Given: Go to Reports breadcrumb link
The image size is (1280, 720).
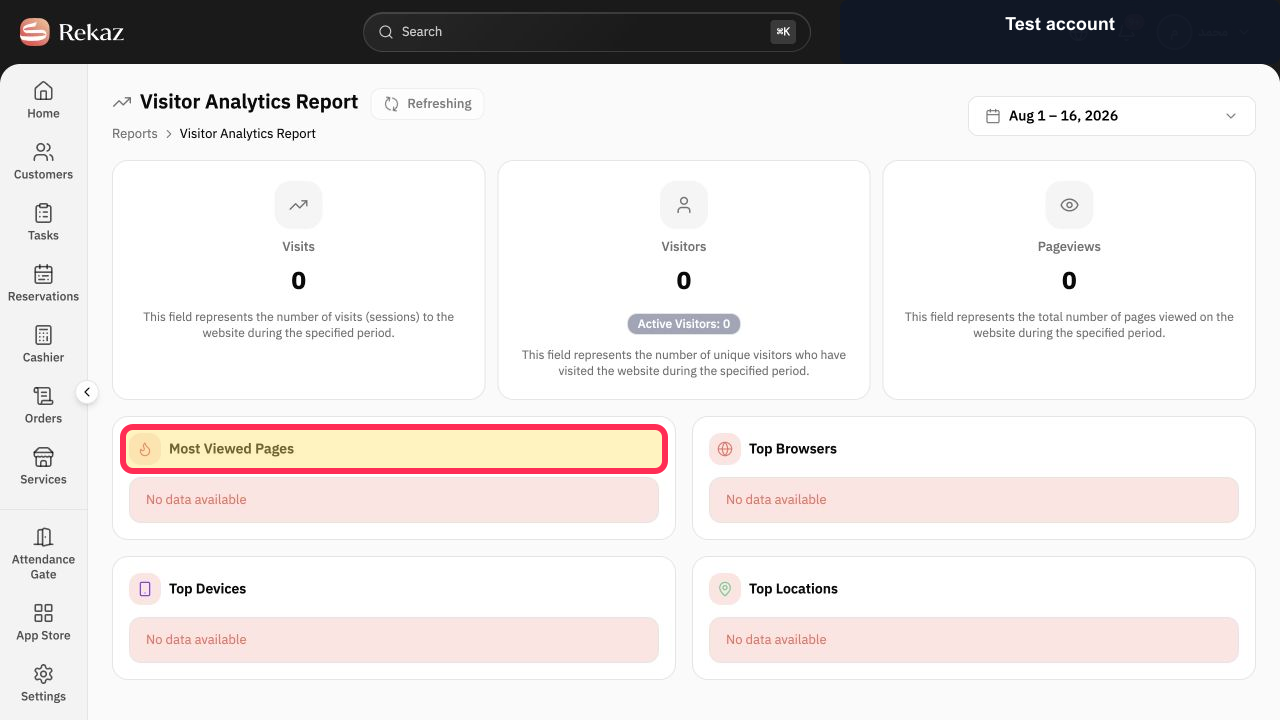Looking at the screenshot, I should [135, 134].
